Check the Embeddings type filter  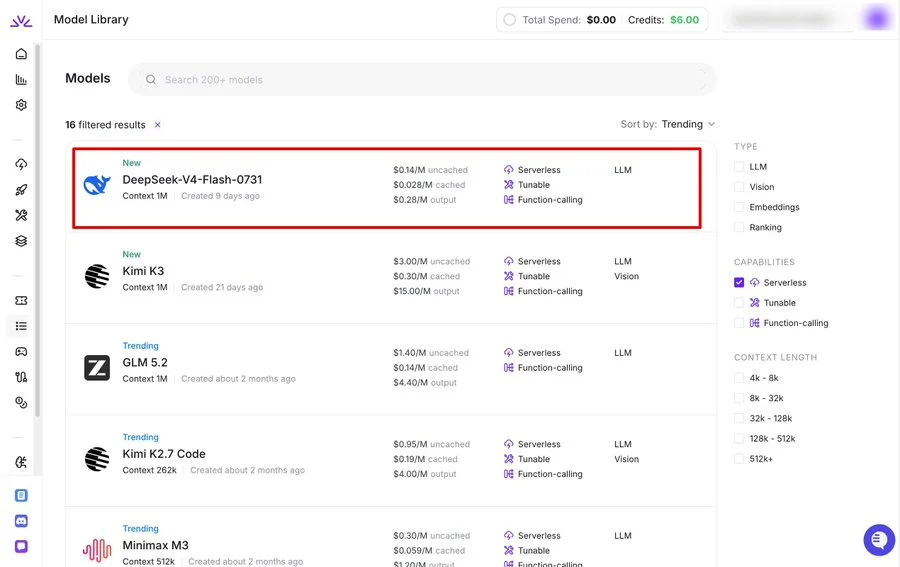point(739,207)
